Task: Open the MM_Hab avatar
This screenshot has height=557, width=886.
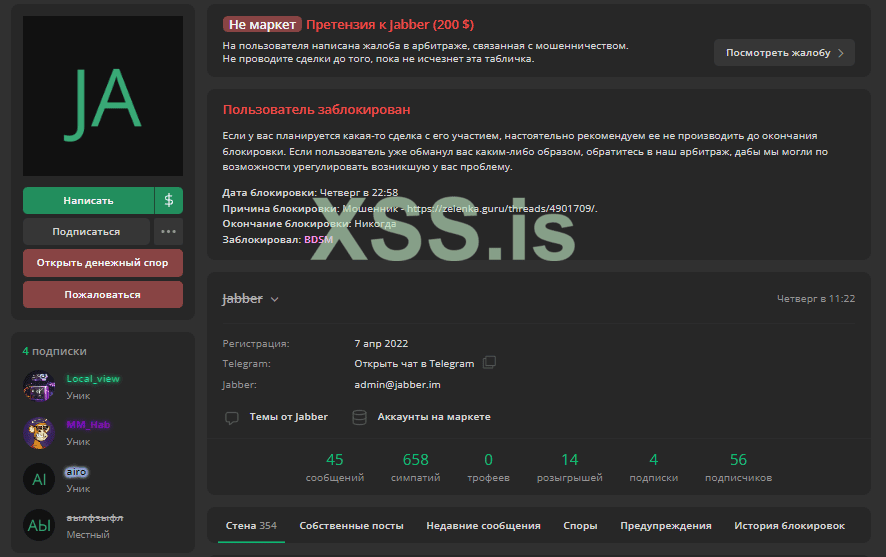Action: pos(39,433)
